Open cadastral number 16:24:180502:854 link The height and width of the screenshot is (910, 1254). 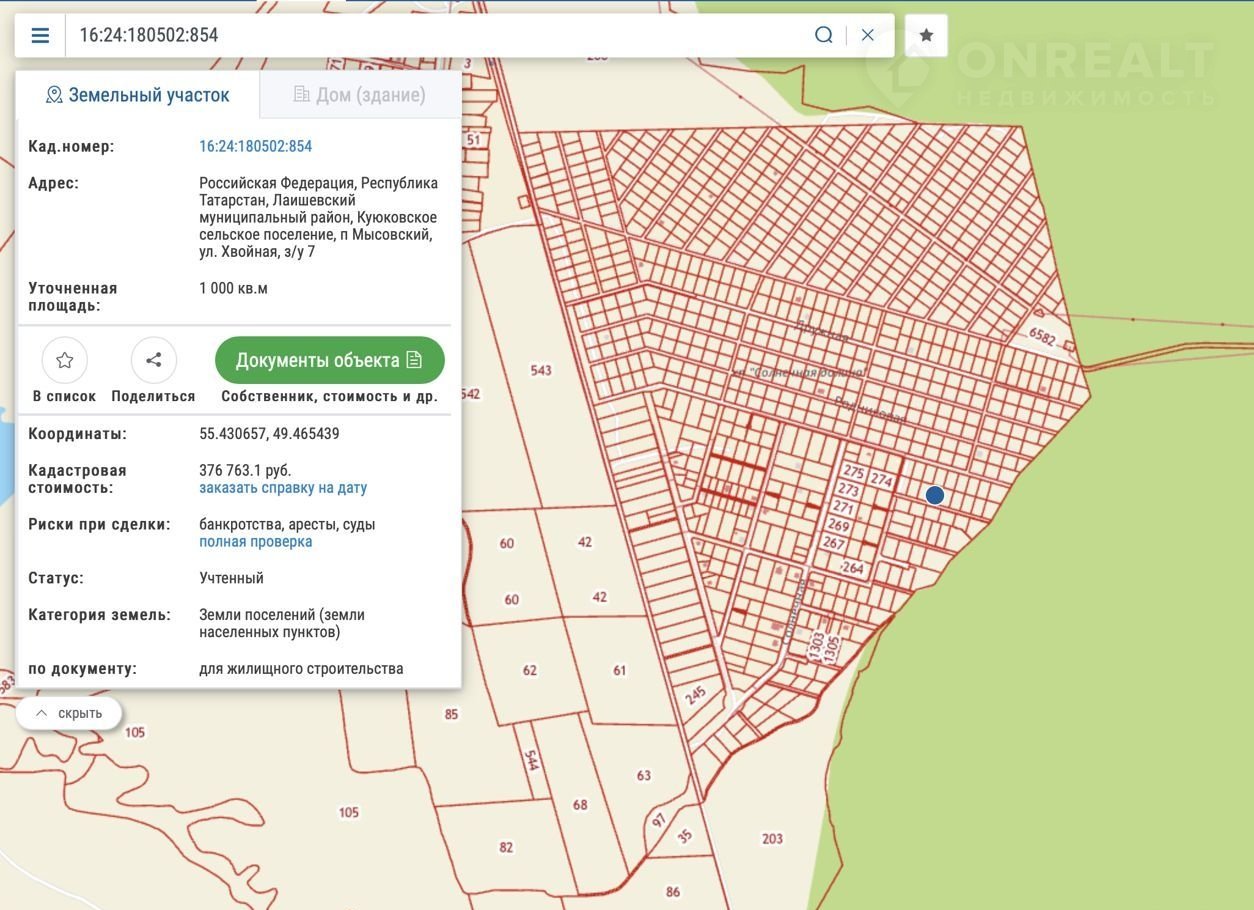click(255, 146)
